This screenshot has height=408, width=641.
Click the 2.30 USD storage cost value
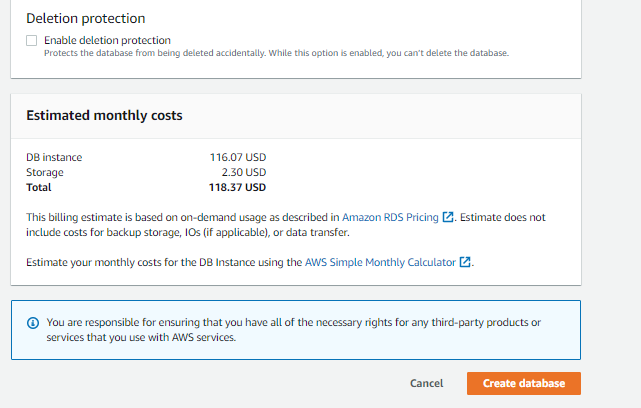pos(245,172)
